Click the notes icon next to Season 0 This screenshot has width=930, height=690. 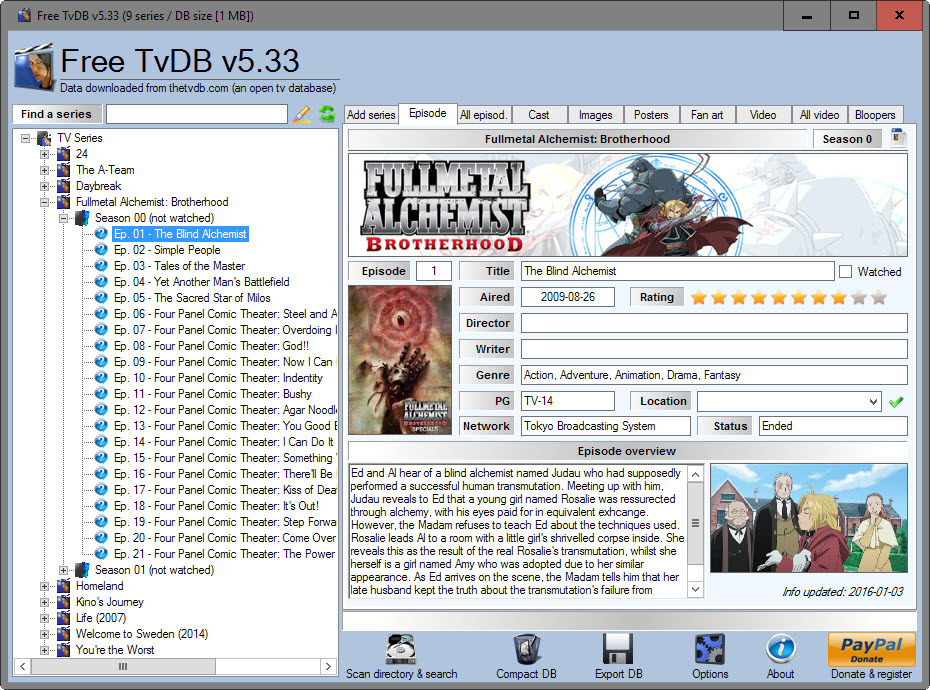899,138
